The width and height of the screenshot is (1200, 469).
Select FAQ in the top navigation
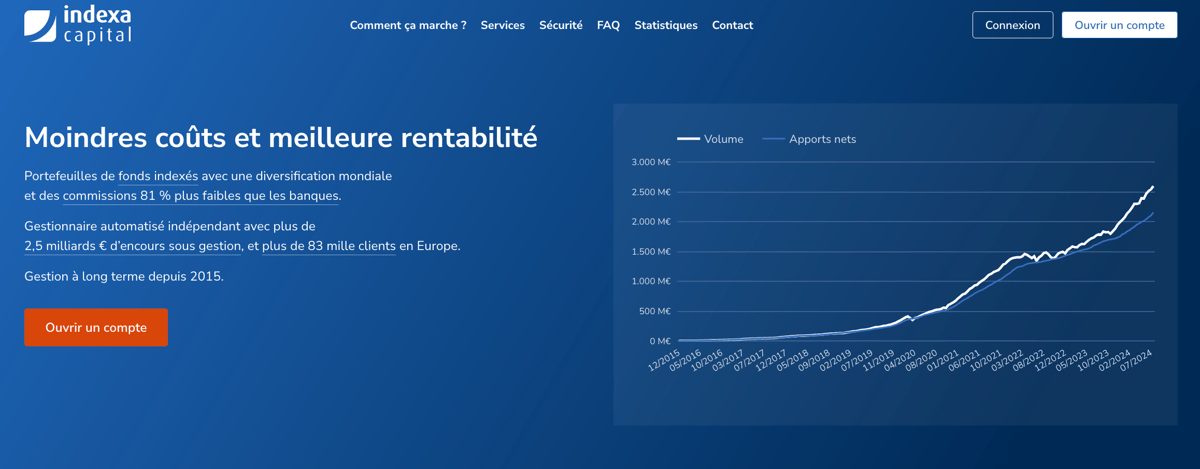point(608,25)
